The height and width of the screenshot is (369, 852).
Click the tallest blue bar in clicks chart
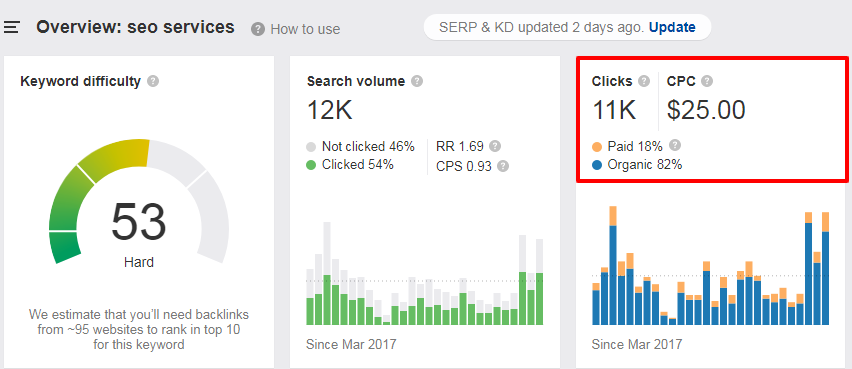(808, 274)
